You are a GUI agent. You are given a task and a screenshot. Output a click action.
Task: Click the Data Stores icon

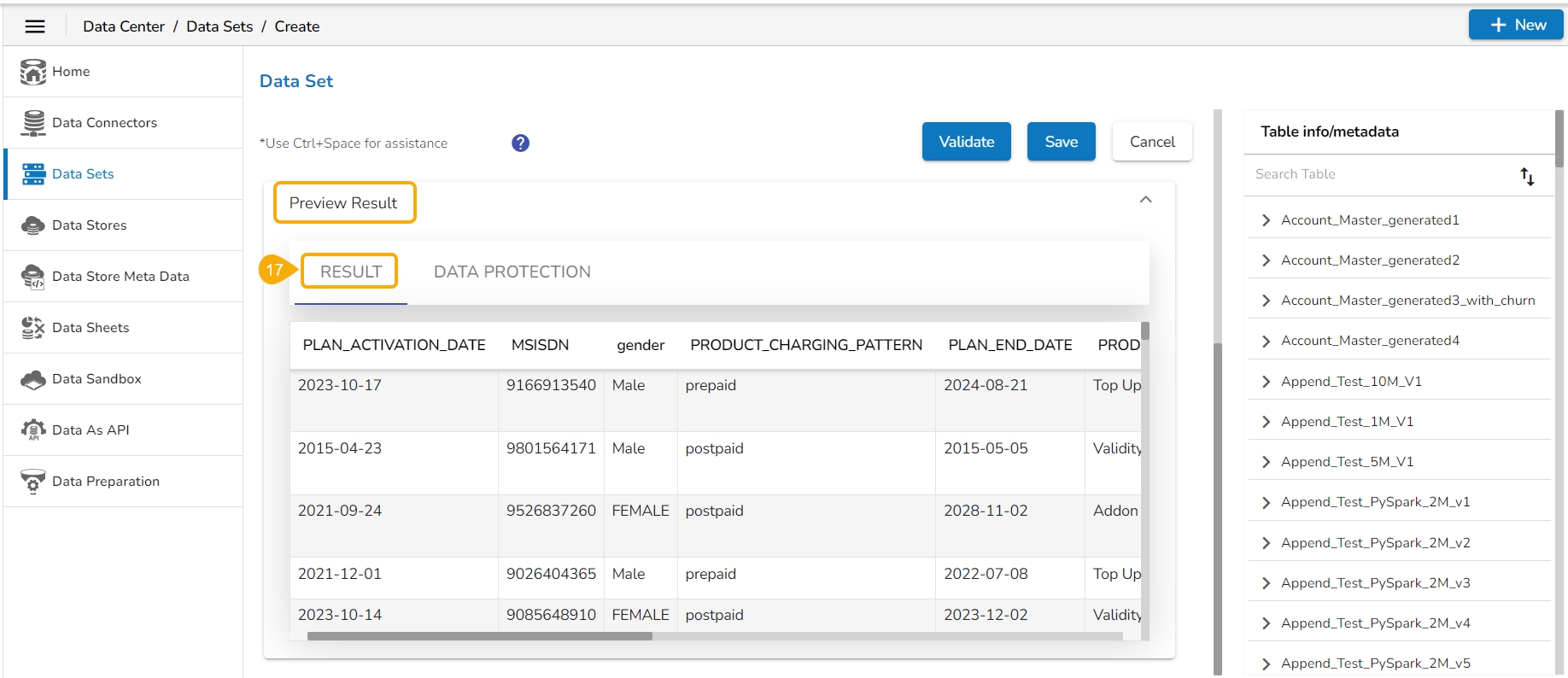point(33,225)
